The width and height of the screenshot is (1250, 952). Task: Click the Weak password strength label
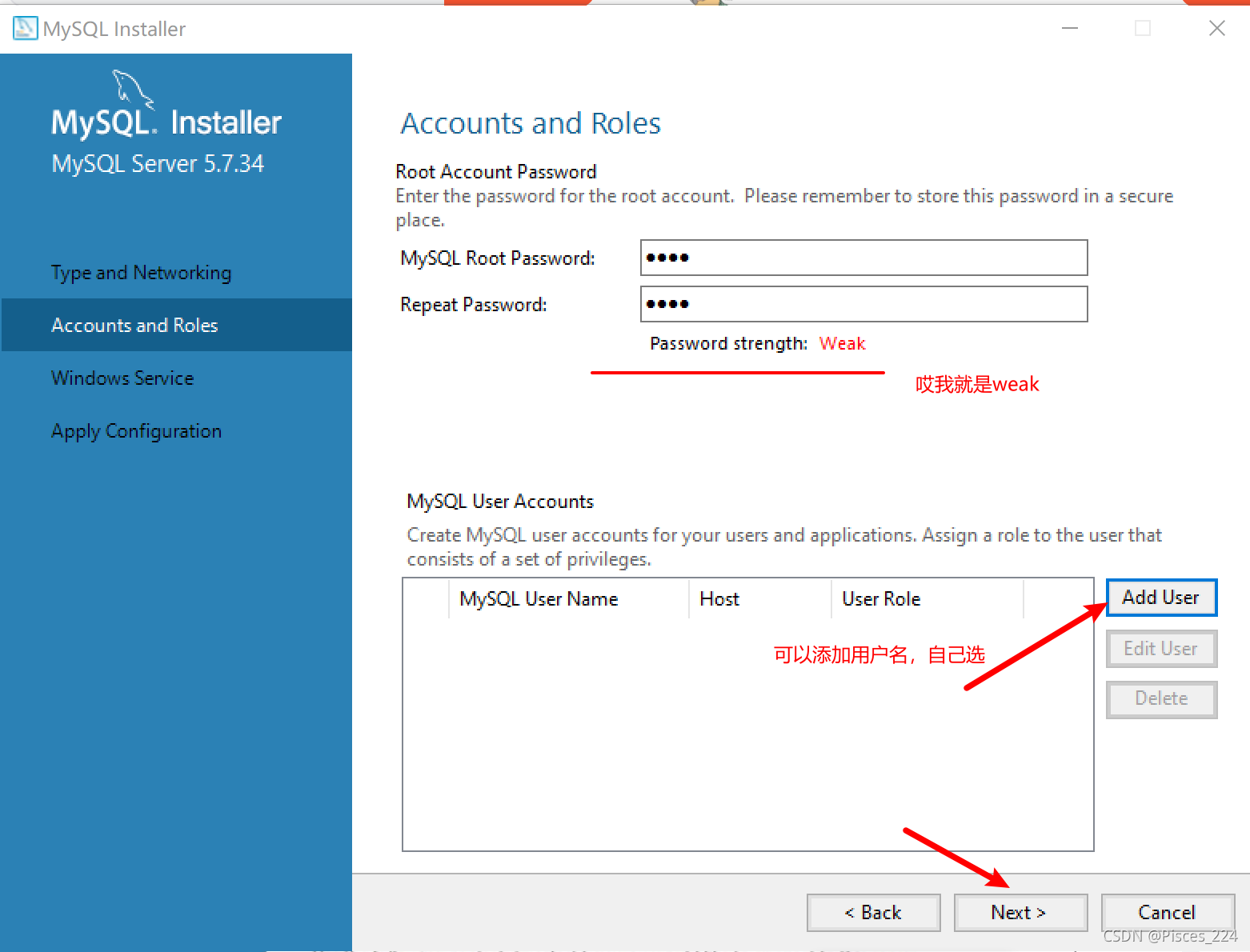click(x=842, y=344)
